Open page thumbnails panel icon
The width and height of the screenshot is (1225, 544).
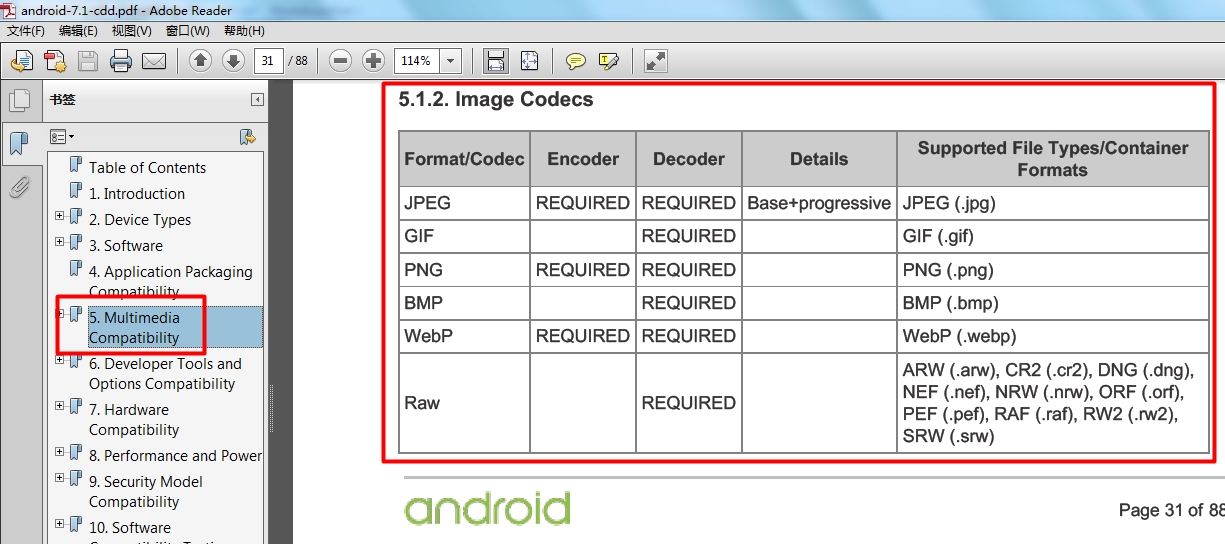(19, 100)
